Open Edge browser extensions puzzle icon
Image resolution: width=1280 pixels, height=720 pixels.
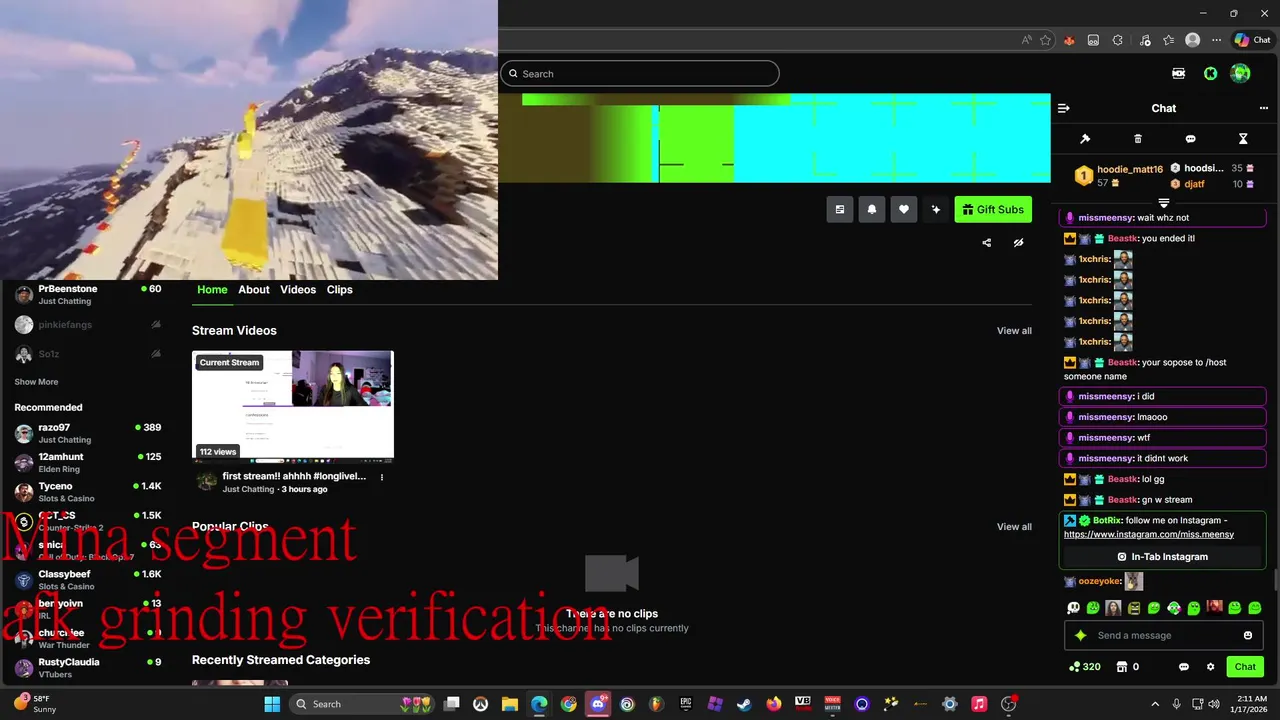1118,40
